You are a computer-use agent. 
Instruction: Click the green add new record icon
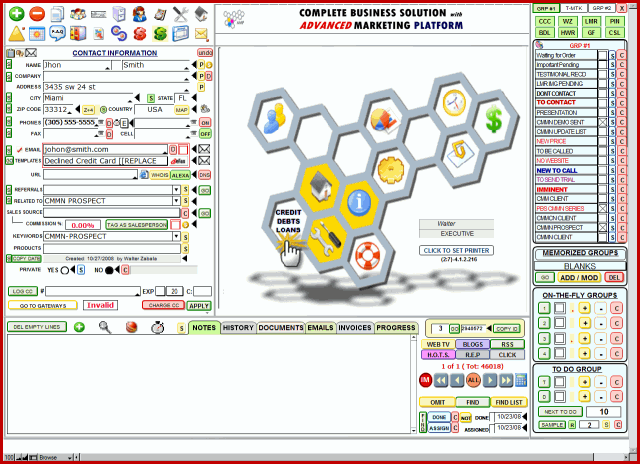tap(16, 14)
